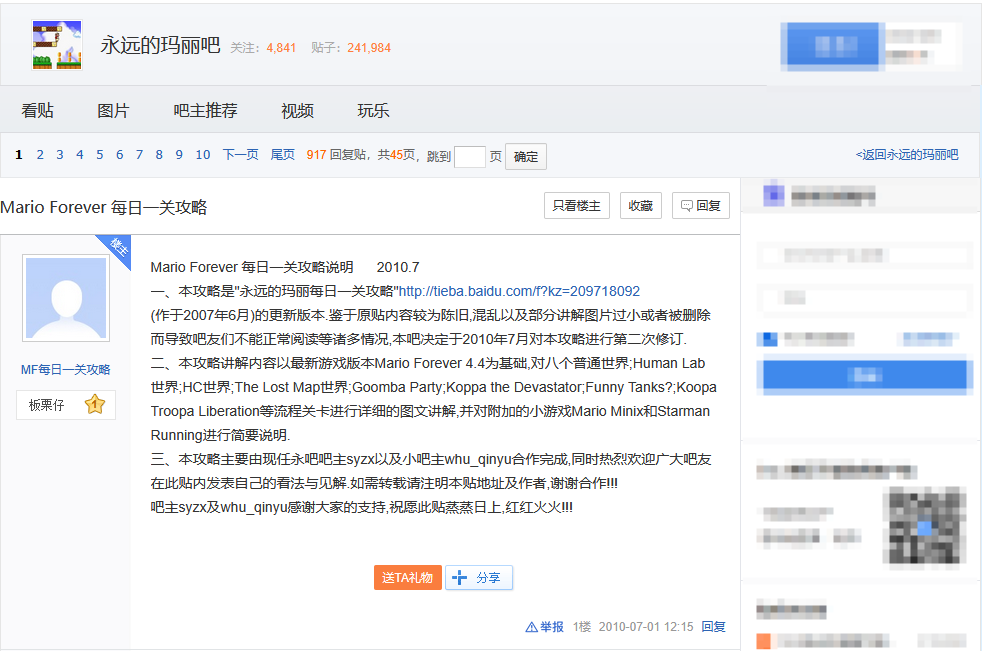Click the 永远的玛丽吧 forum avatar image
The width and height of the screenshot is (982, 651).
[57, 45]
